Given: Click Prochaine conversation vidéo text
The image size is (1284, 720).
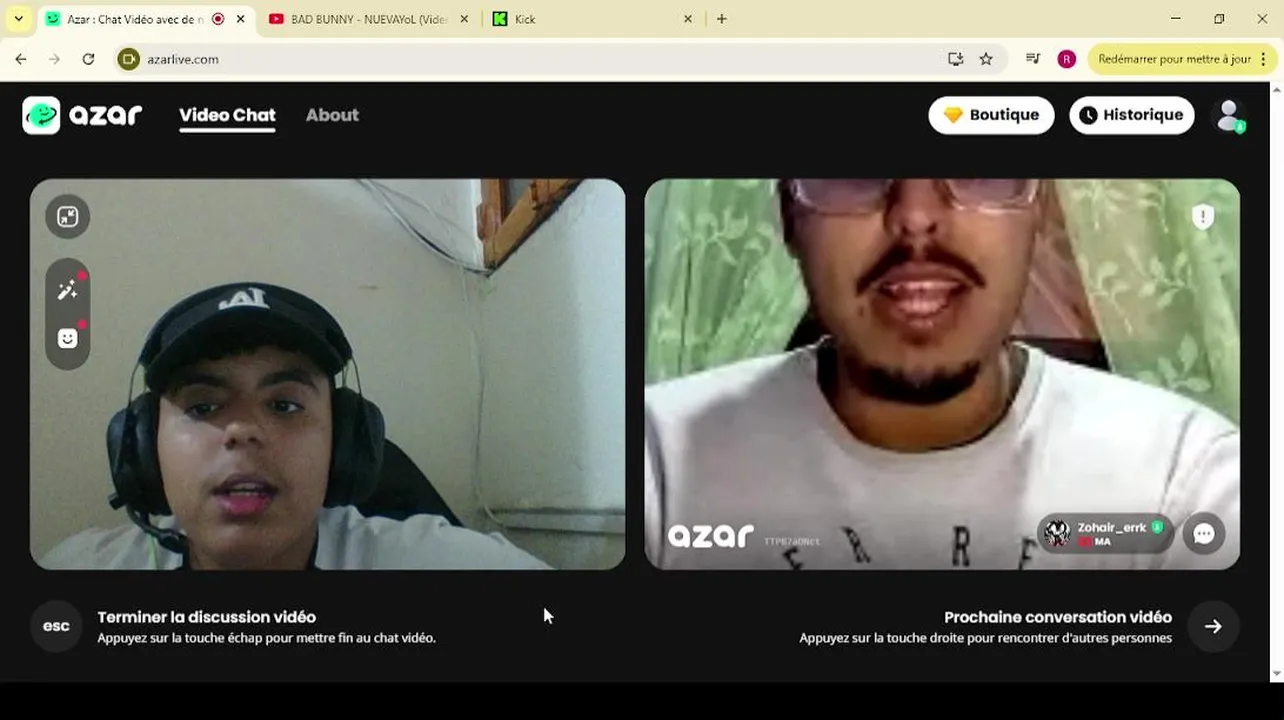Looking at the screenshot, I should click(1058, 617).
